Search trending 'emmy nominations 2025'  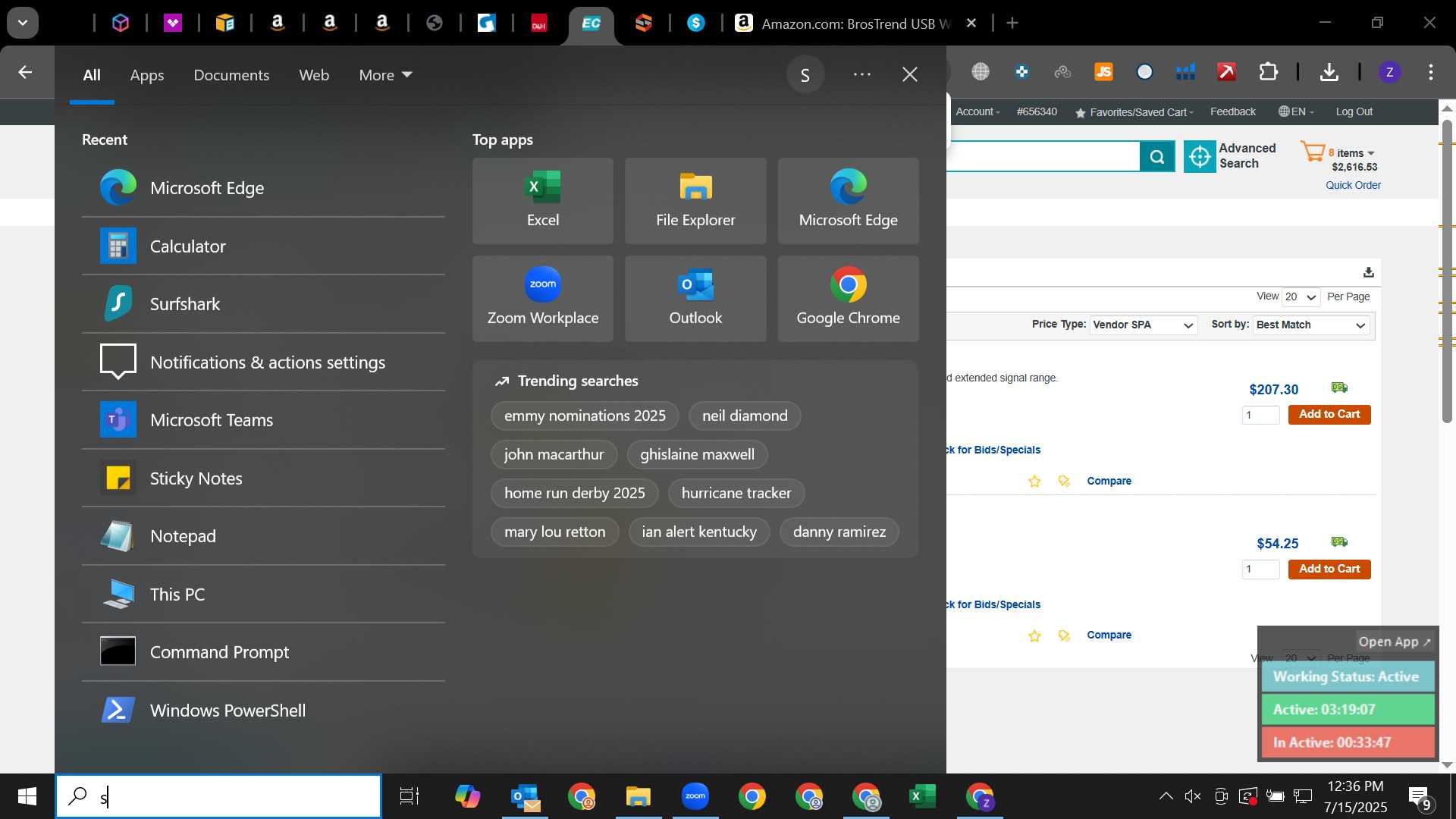pos(585,416)
